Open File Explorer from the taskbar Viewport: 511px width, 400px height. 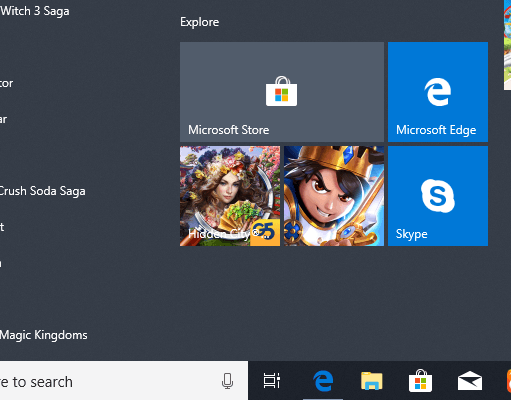pyautogui.click(x=372, y=380)
